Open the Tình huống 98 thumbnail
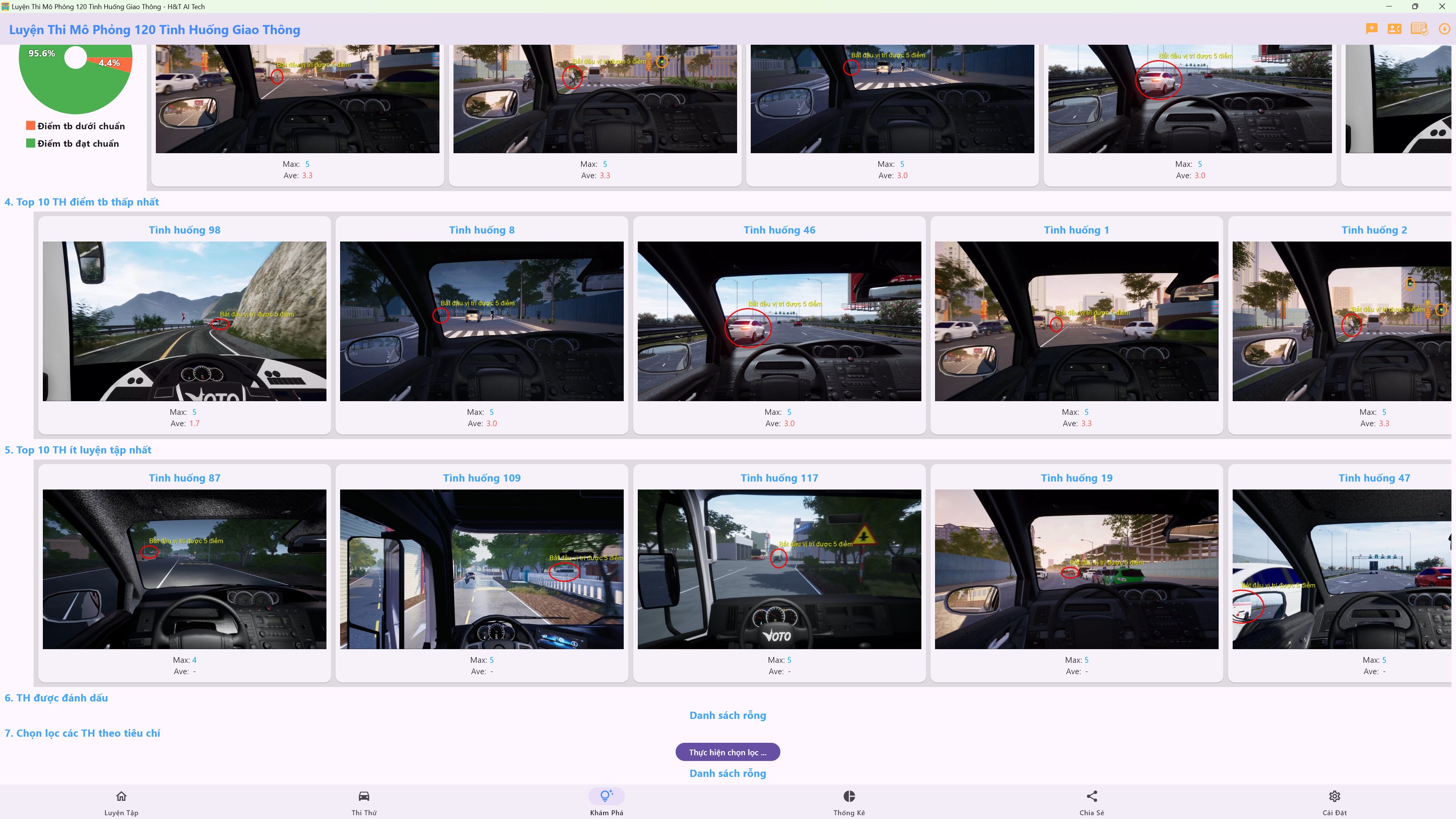 tap(184, 321)
